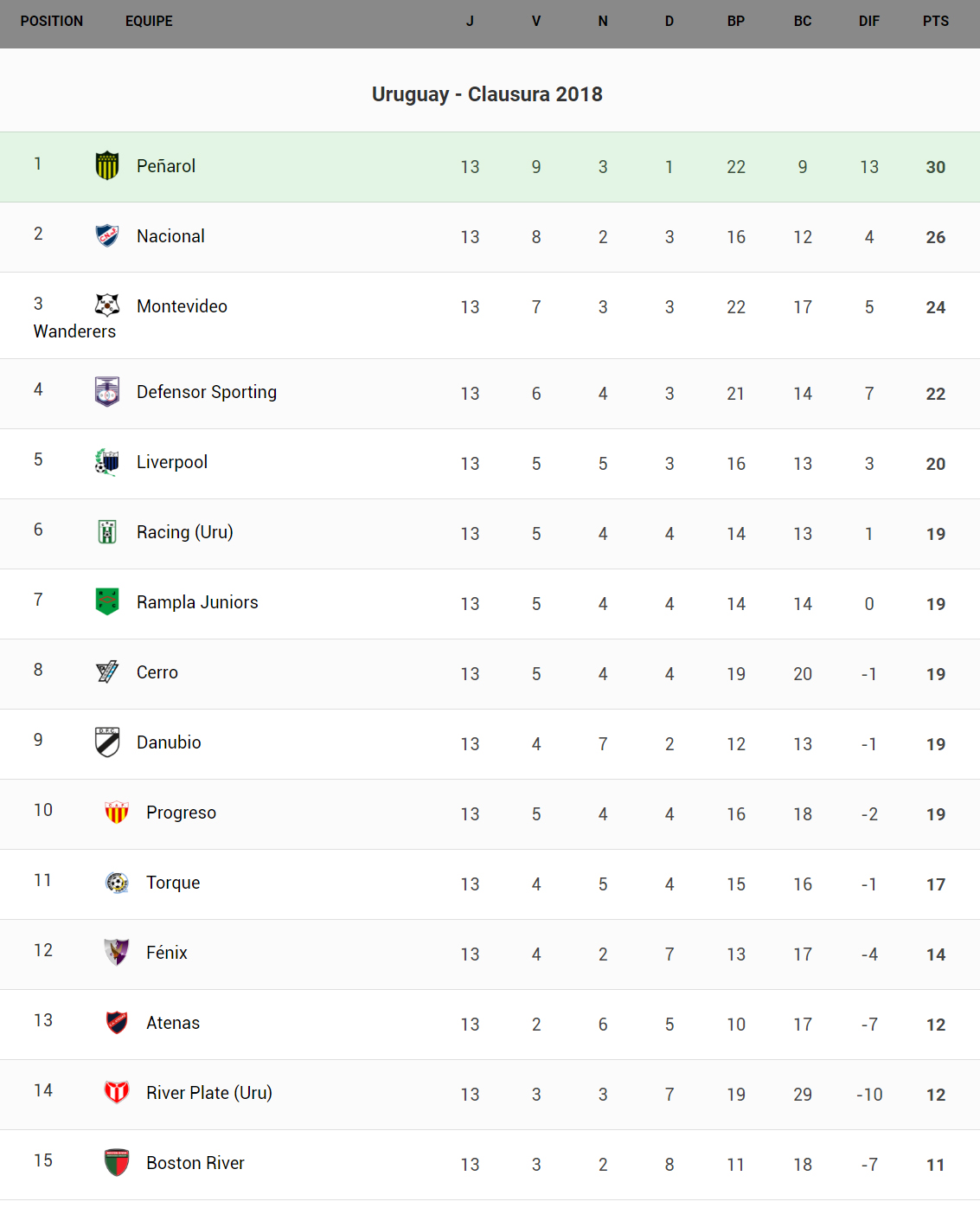The image size is (980, 1208).
Task: Click the Montevideo Wanderers crest icon
Action: point(107,305)
